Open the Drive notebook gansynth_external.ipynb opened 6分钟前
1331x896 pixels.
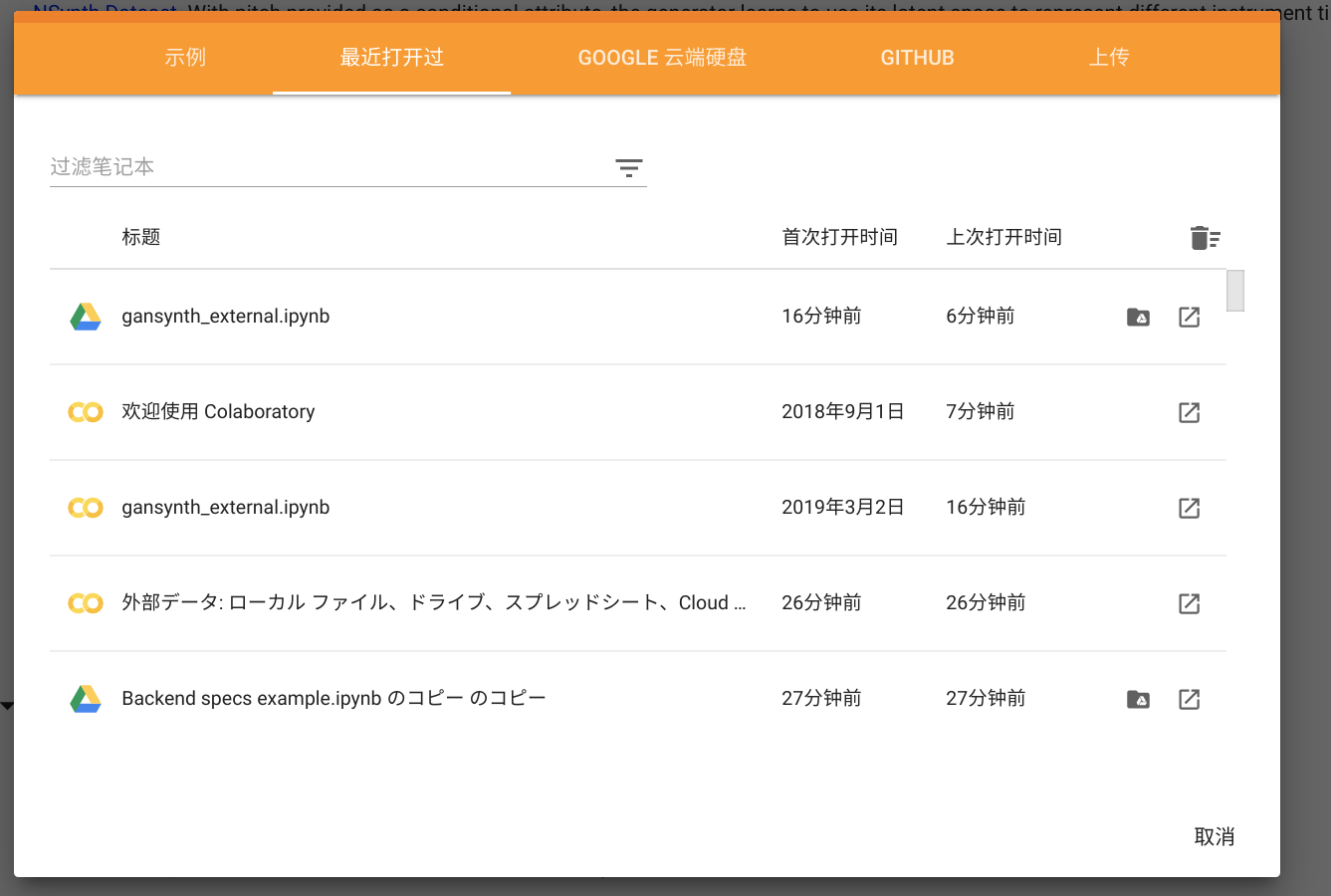226,317
